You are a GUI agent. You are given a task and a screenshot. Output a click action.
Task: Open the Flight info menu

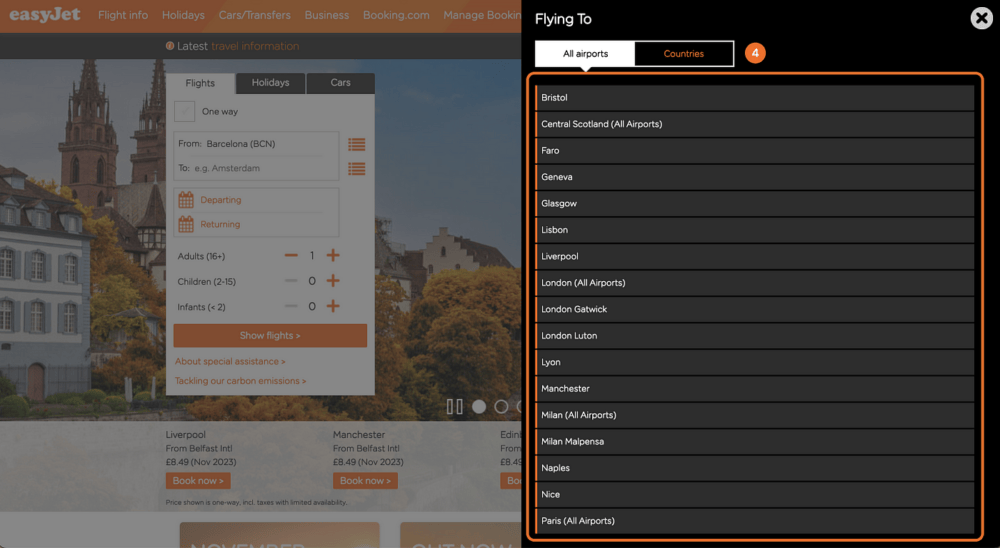(x=123, y=15)
